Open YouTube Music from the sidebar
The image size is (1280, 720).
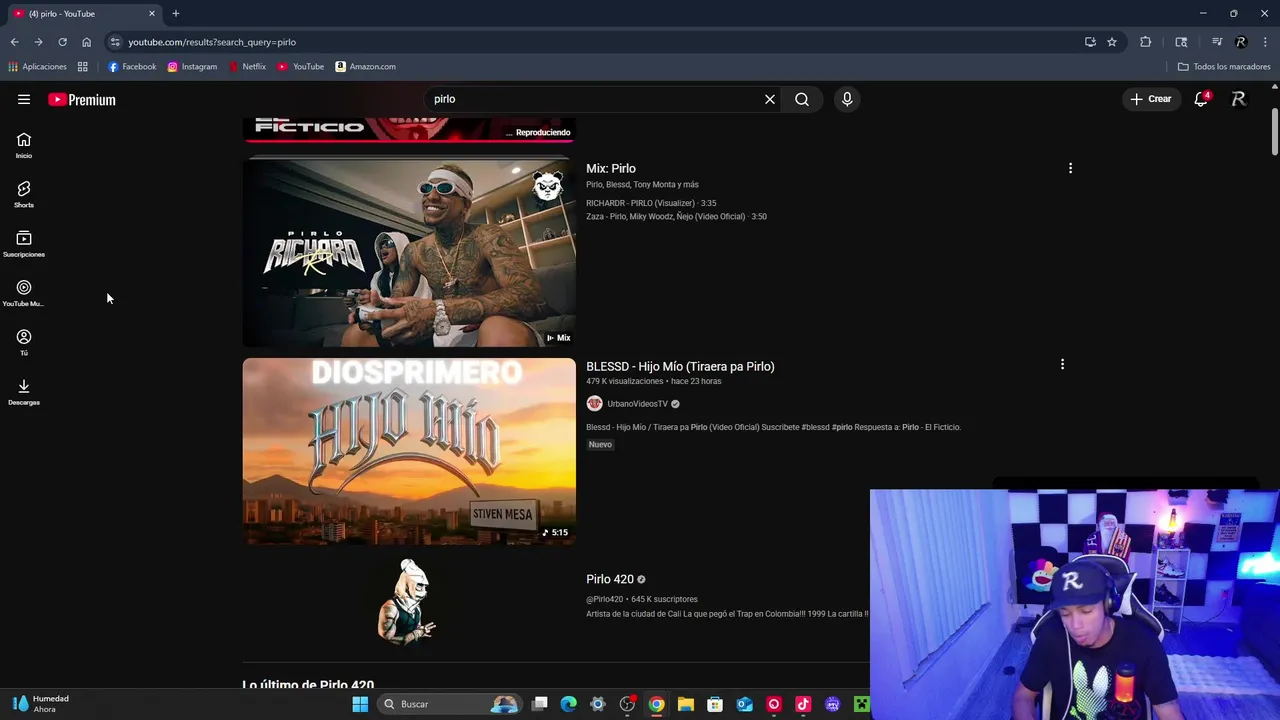24,293
